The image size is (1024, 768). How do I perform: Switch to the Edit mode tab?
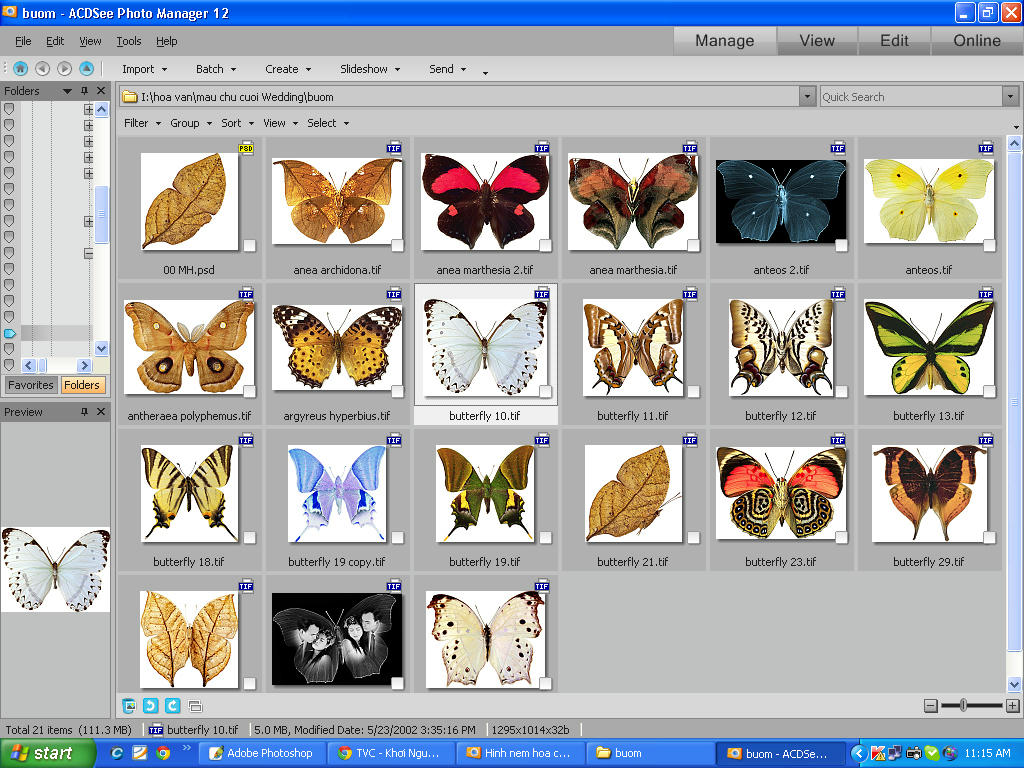point(894,40)
